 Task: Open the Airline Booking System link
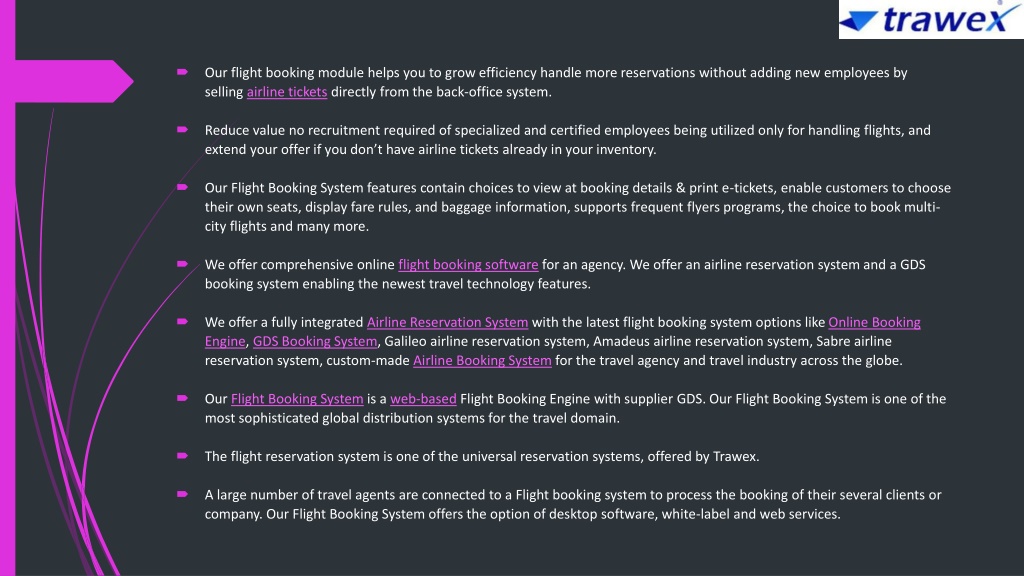tap(482, 360)
